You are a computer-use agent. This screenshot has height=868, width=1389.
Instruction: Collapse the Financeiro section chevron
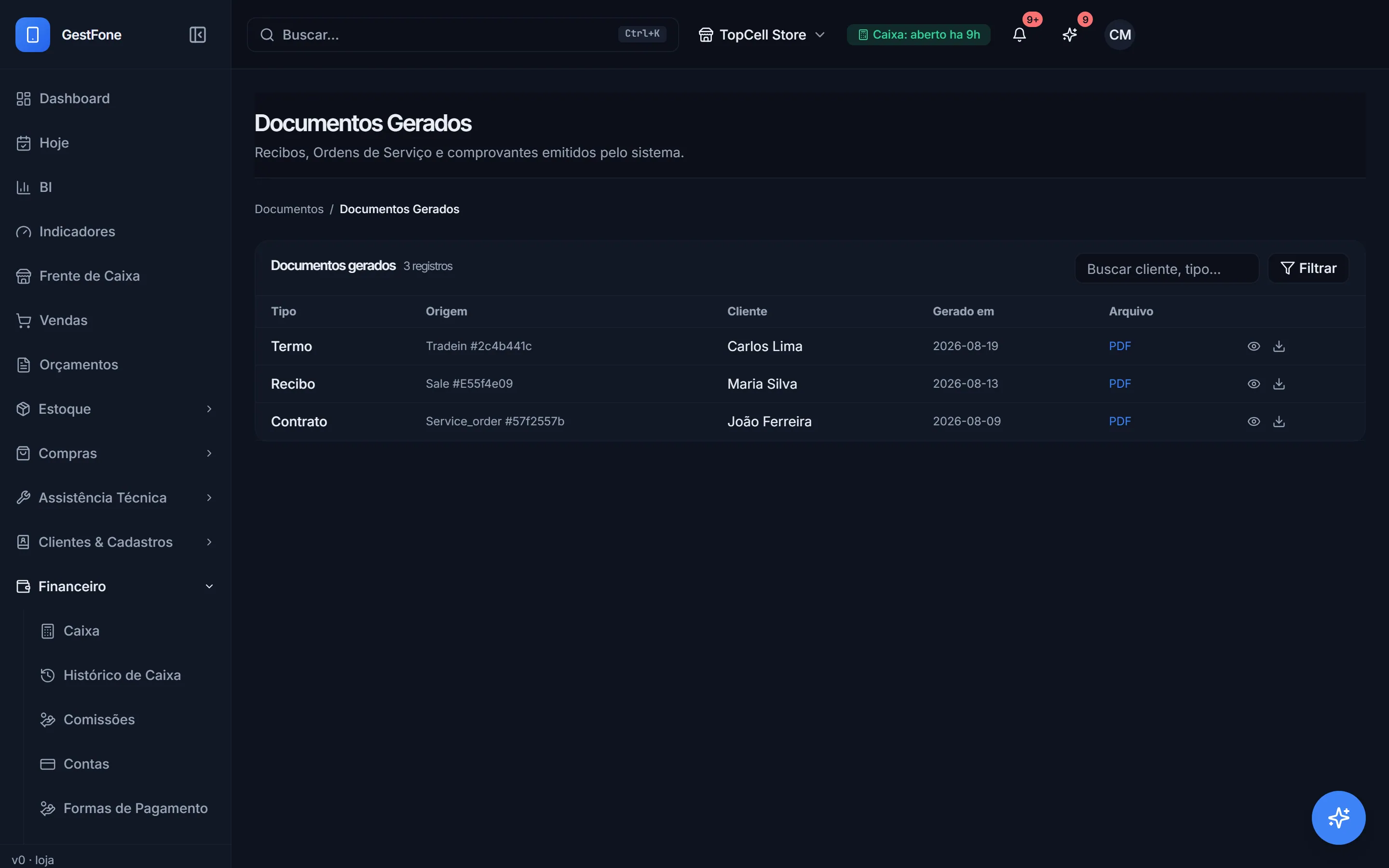pos(209,586)
